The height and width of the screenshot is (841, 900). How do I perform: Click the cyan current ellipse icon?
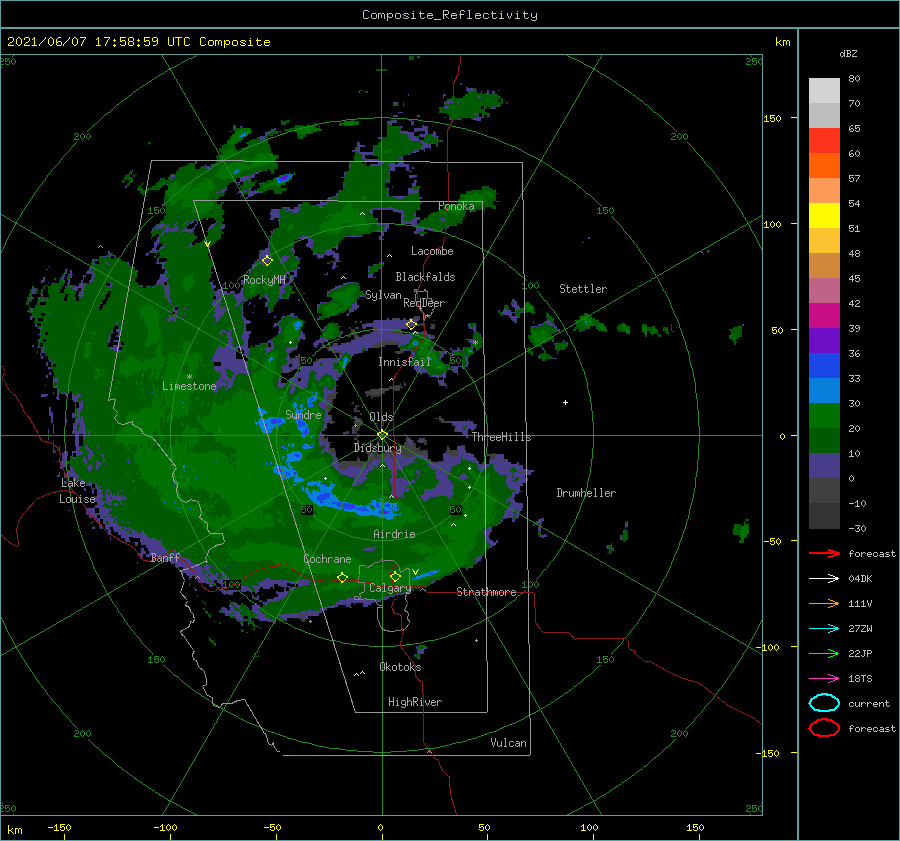[x=824, y=703]
